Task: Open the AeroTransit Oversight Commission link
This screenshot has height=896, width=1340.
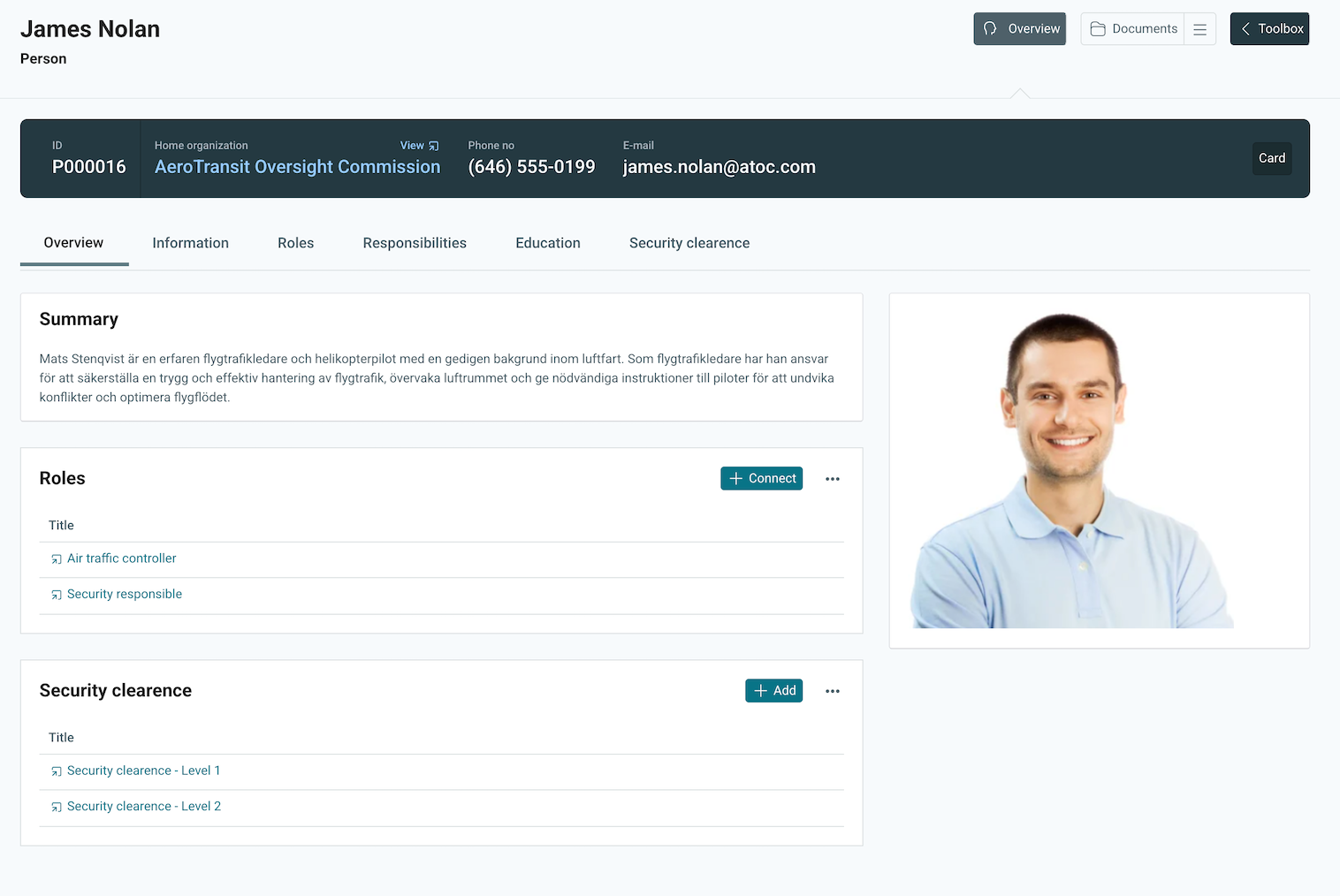Action: pyautogui.click(x=297, y=167)
